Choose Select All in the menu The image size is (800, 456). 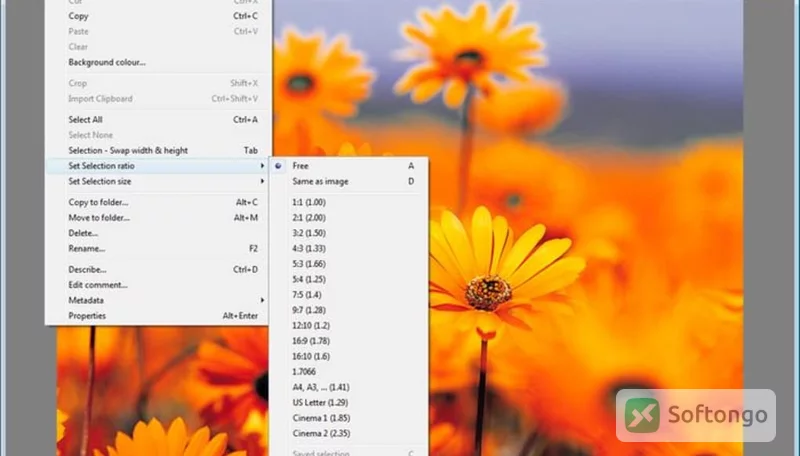click(x=158, y=119)
